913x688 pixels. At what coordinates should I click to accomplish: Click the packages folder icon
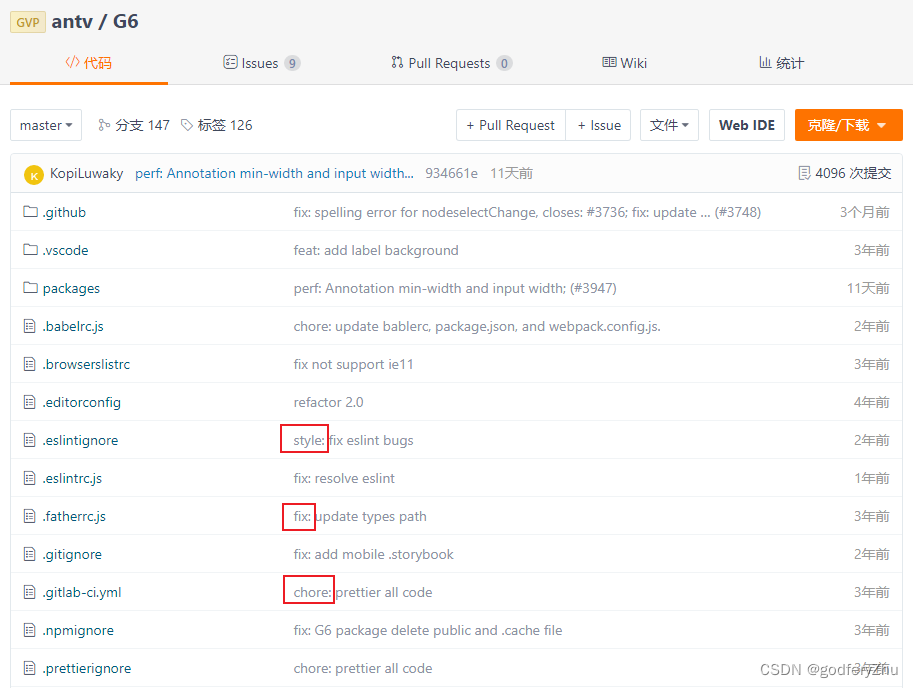30,288
